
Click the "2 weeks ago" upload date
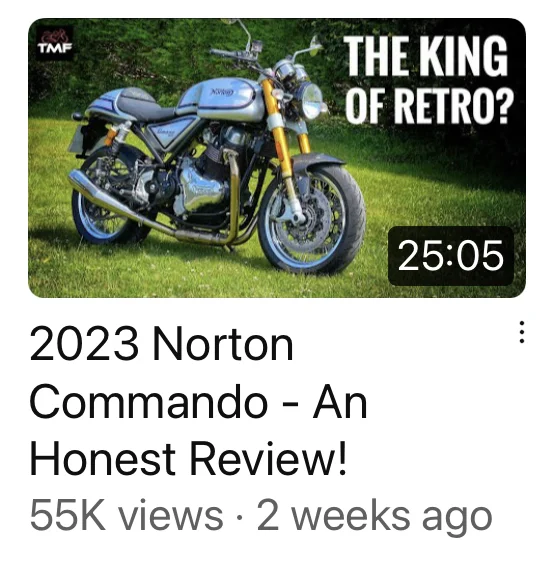374,517
